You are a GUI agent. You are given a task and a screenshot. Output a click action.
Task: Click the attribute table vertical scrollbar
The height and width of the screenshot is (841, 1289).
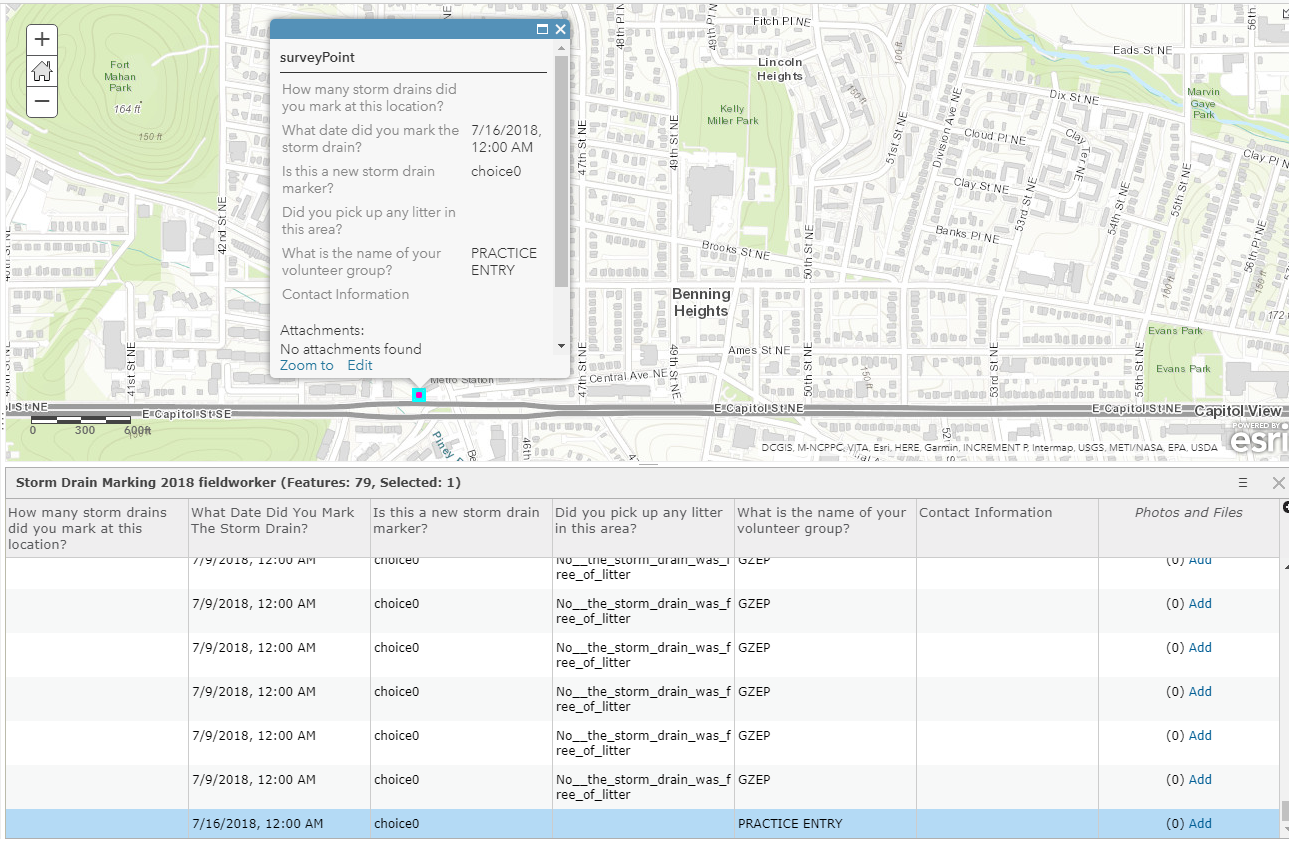tap(1285, 690)
